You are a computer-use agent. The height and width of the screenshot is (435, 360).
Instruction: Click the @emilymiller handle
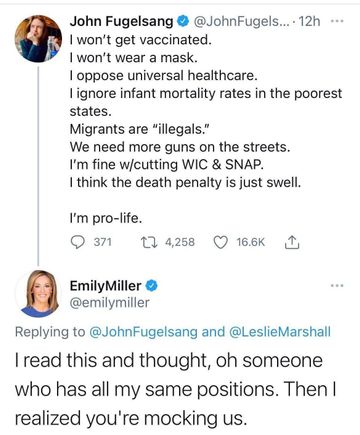coord(109,303)
